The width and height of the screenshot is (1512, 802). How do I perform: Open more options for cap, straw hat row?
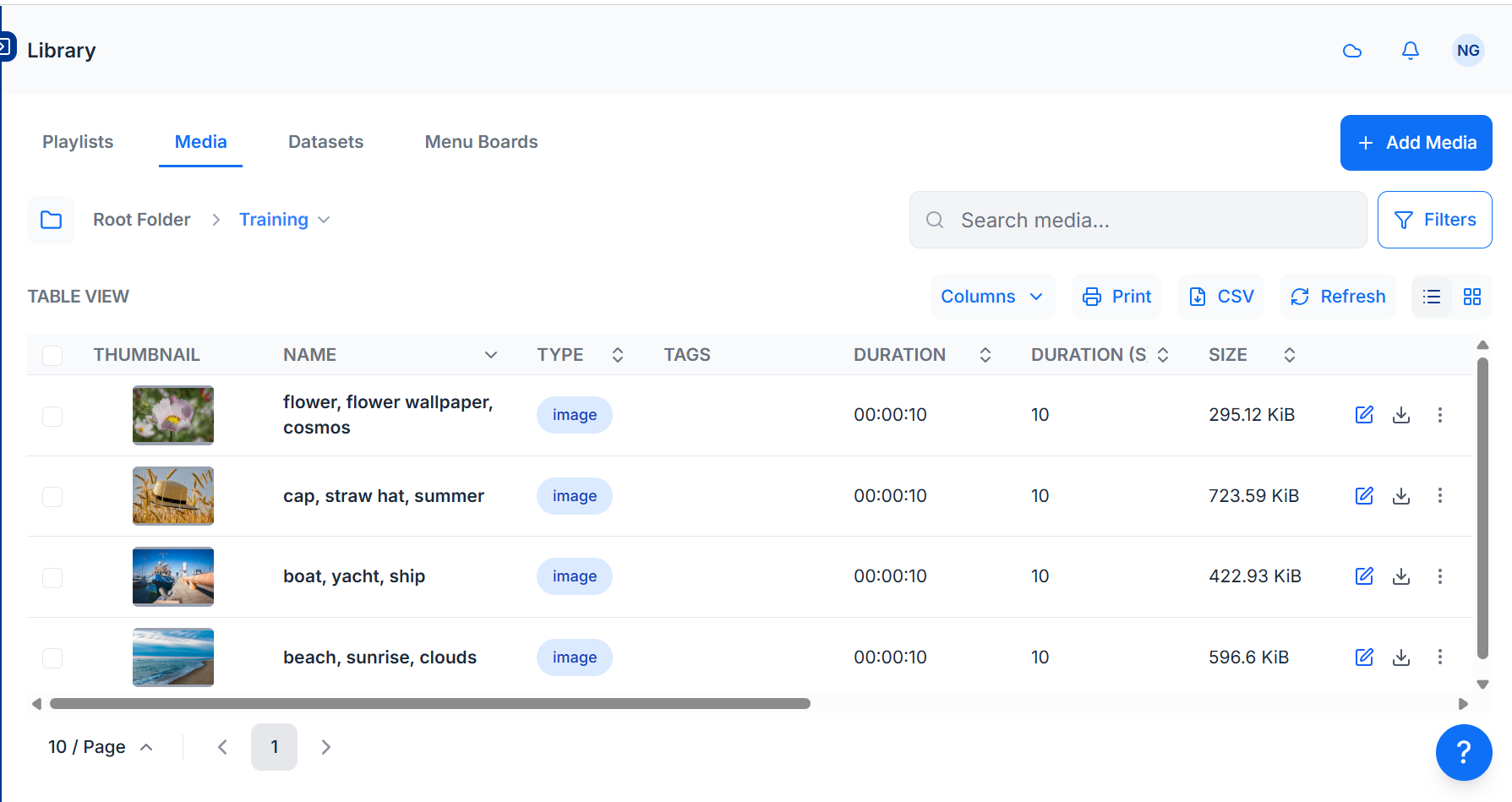1440,496
